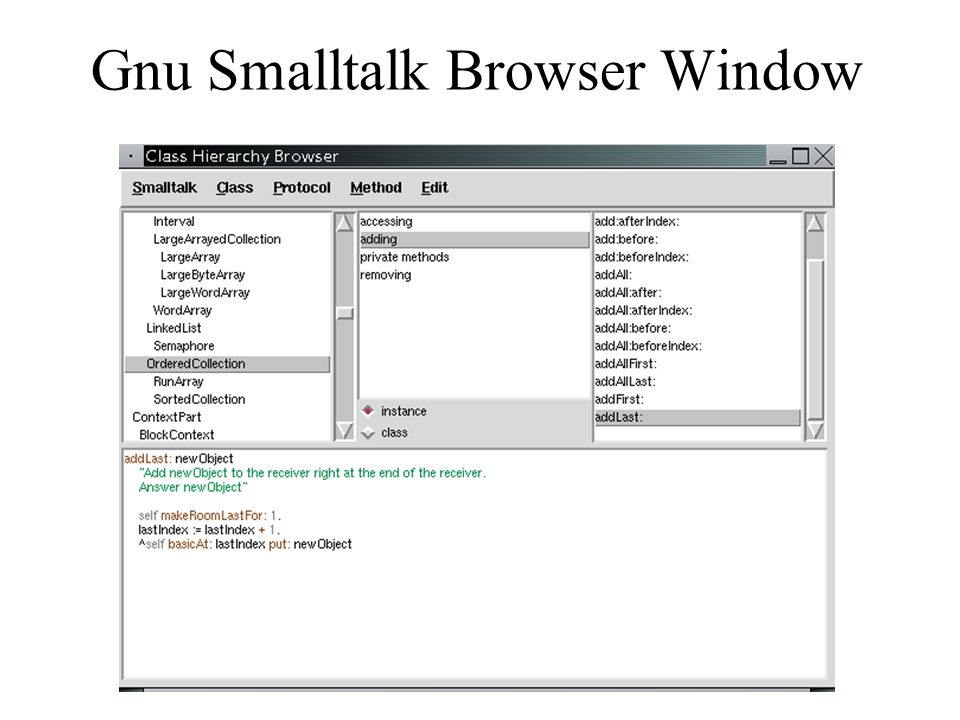
Task: Choose the adding protocol
Action: click(x=474, y=239)
